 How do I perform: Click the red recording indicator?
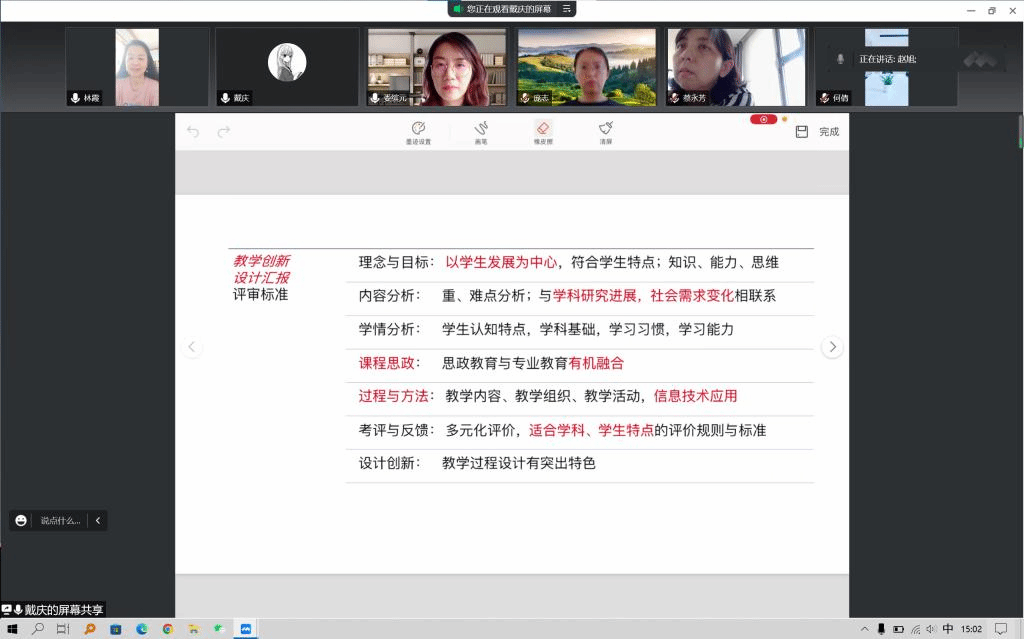(763, 119)
